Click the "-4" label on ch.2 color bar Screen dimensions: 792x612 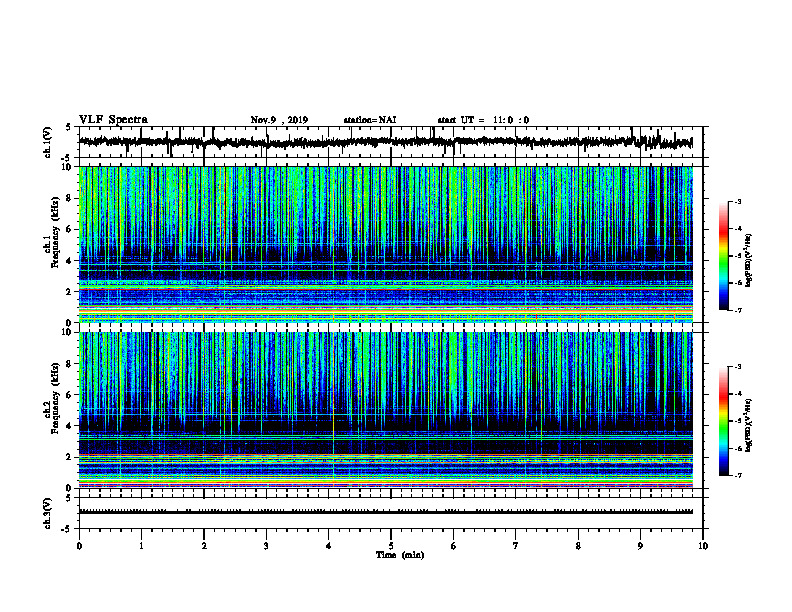(x=738, y=394)
